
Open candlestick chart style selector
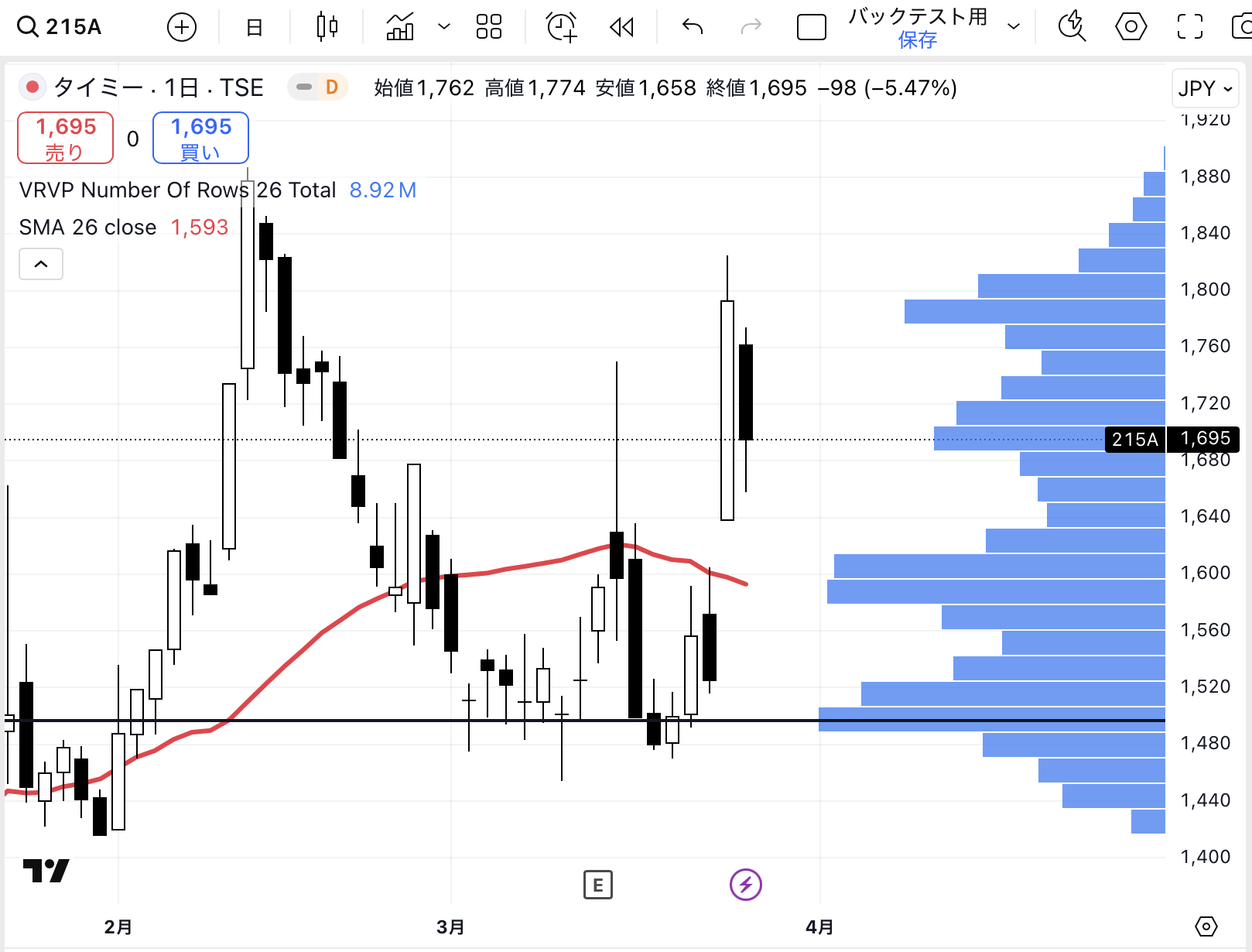click(x=327, y=27)
